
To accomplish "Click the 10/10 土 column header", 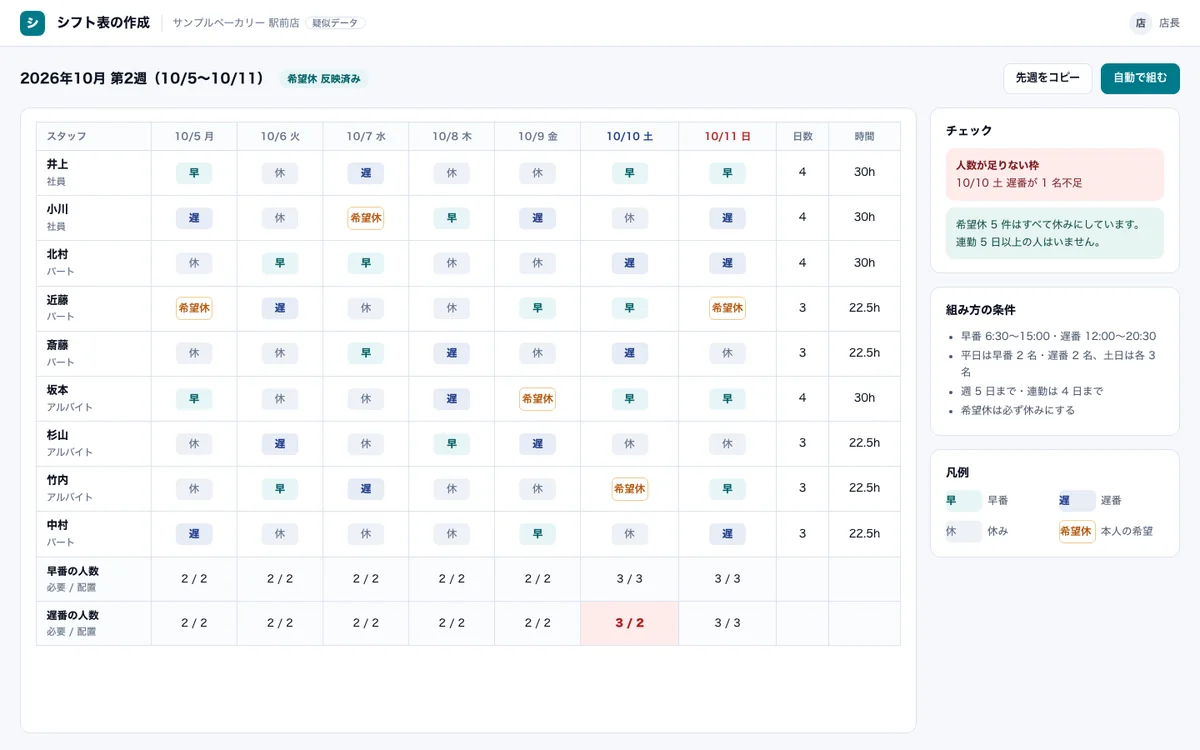I will pos(630,136).
